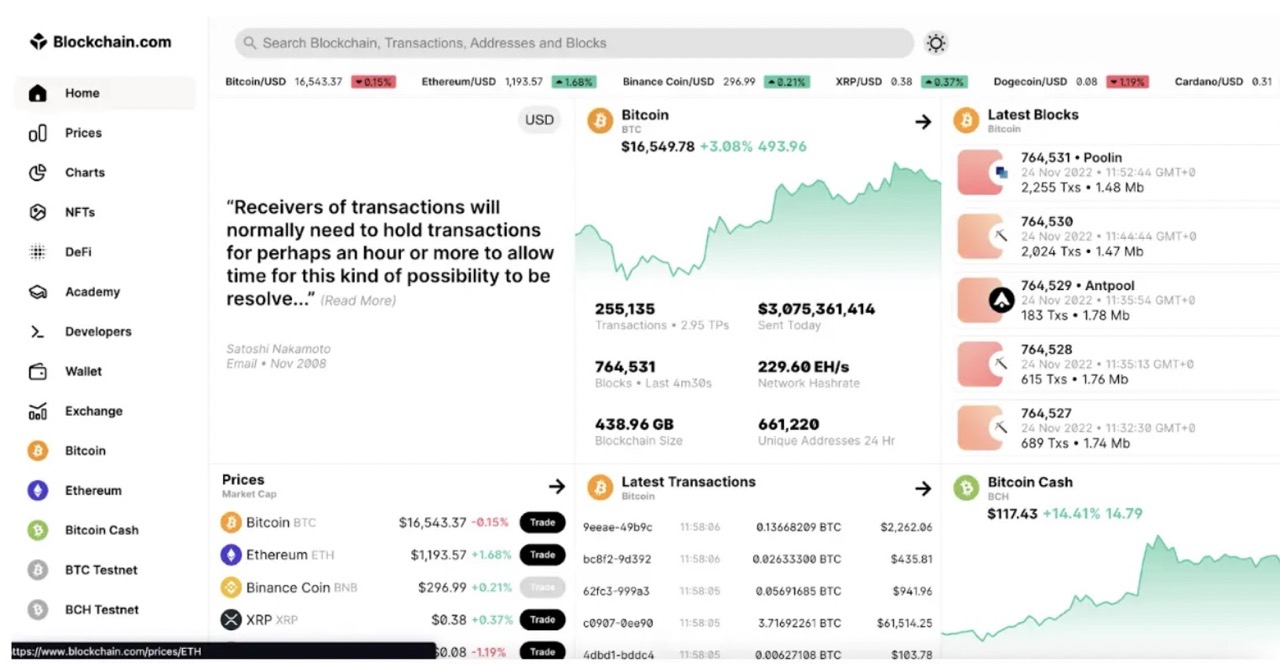
Task: Click the NFTs icon in the sidebar
Action: point(36,212)
